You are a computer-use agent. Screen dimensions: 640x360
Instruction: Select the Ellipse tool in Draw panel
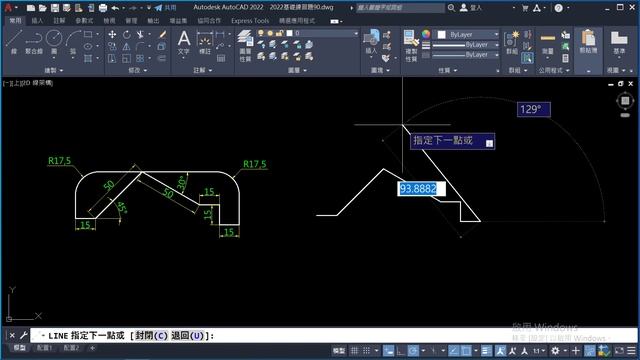pos(88,47)
